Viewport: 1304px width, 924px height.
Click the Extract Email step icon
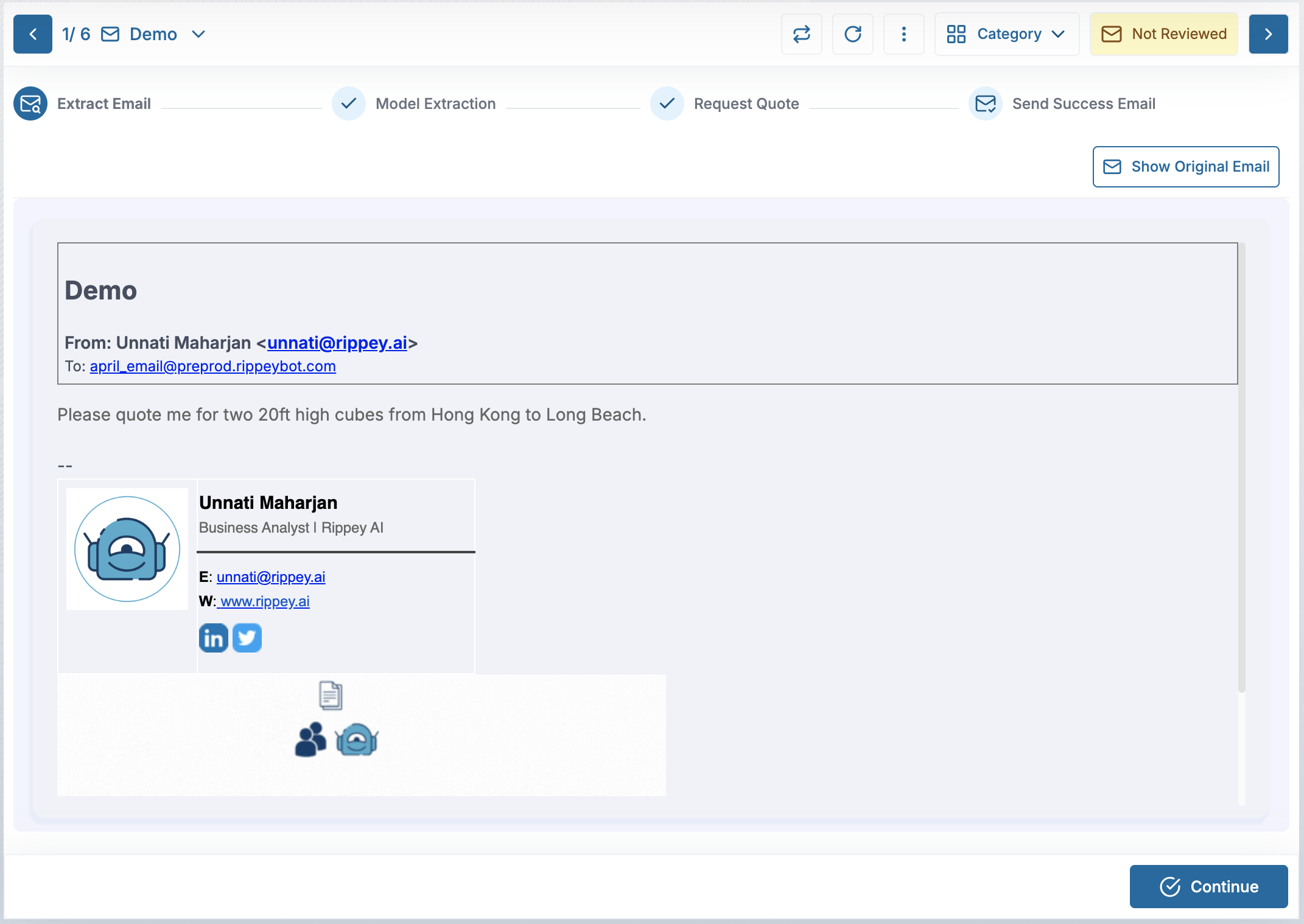pos(30,103)
